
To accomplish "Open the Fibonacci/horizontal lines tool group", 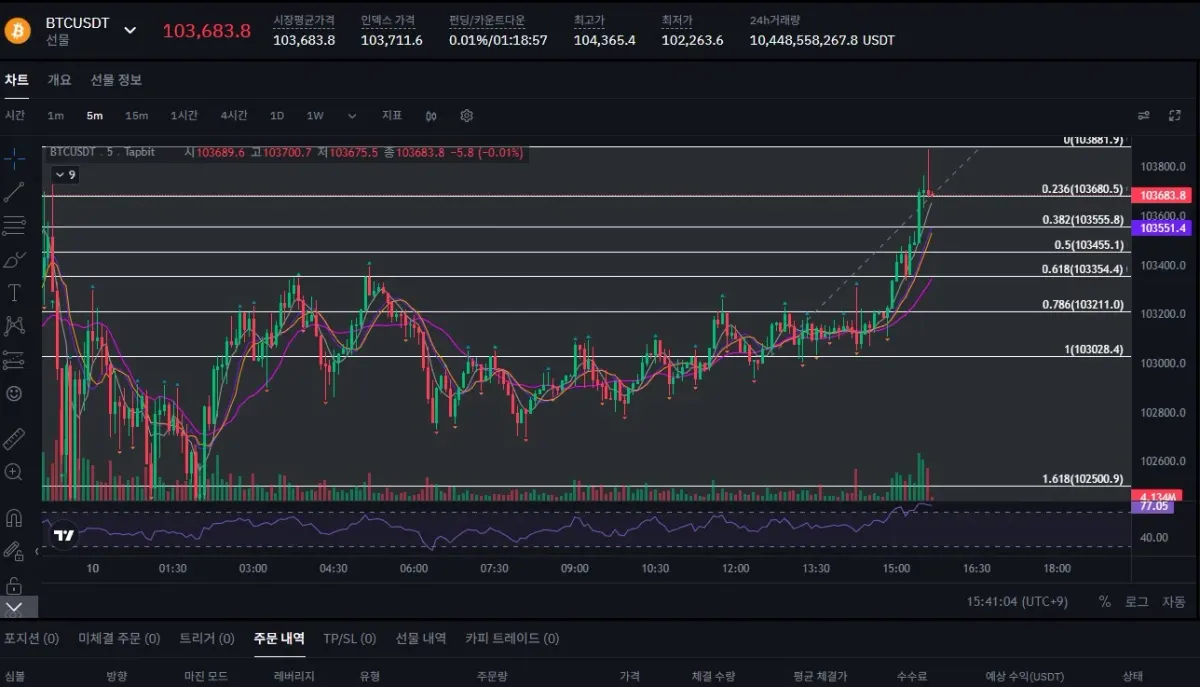I will (14, 226).
